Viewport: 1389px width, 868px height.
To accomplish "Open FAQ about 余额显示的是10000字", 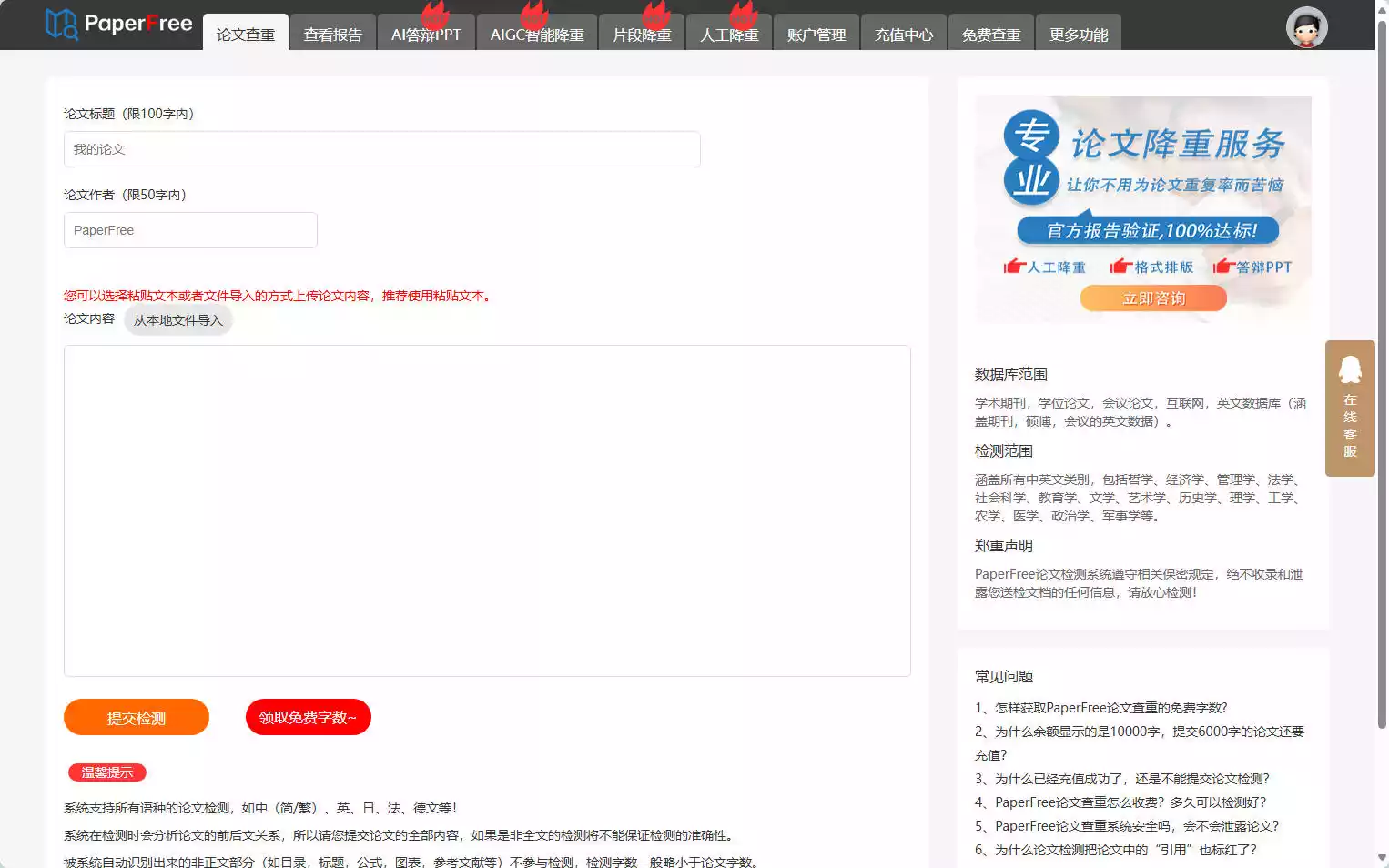I will pos(1140,743).
